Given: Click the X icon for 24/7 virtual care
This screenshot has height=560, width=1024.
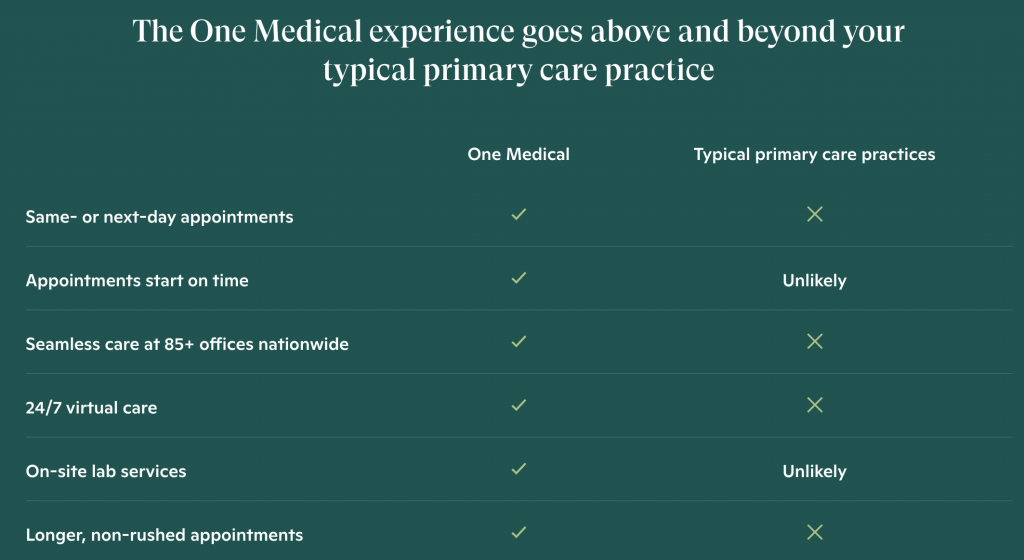Looking at the screenshot, I should [x=814, y=405].
